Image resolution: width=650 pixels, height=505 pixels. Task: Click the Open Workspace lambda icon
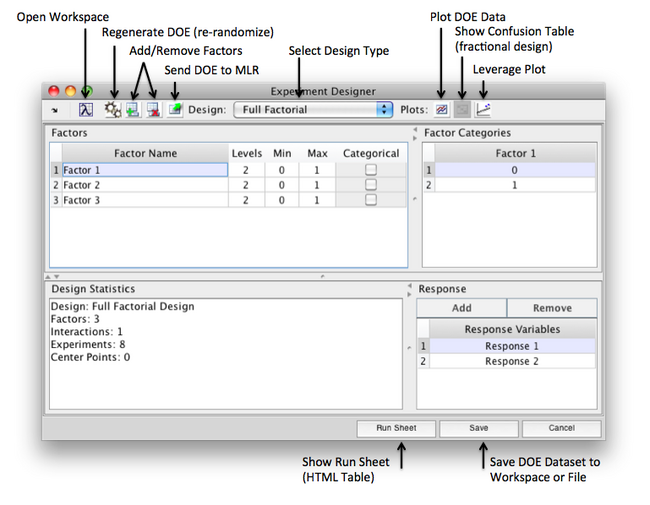pos(86,109)
